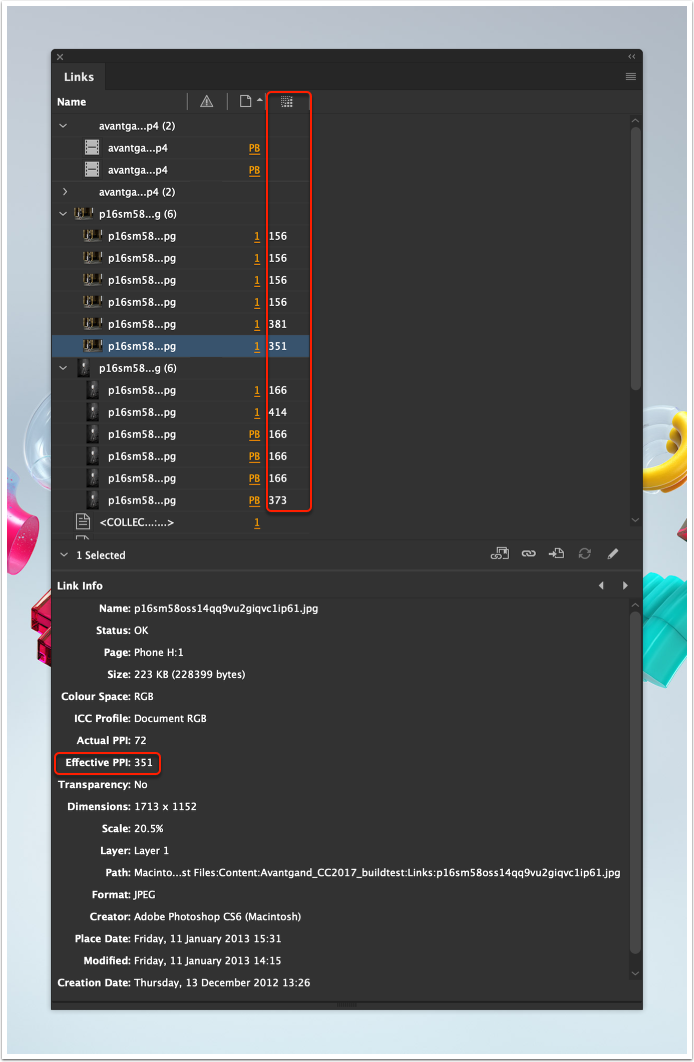Jump to page 1 of the <COLLEC...> row
694x1062 pixels.
click(257, 522)
